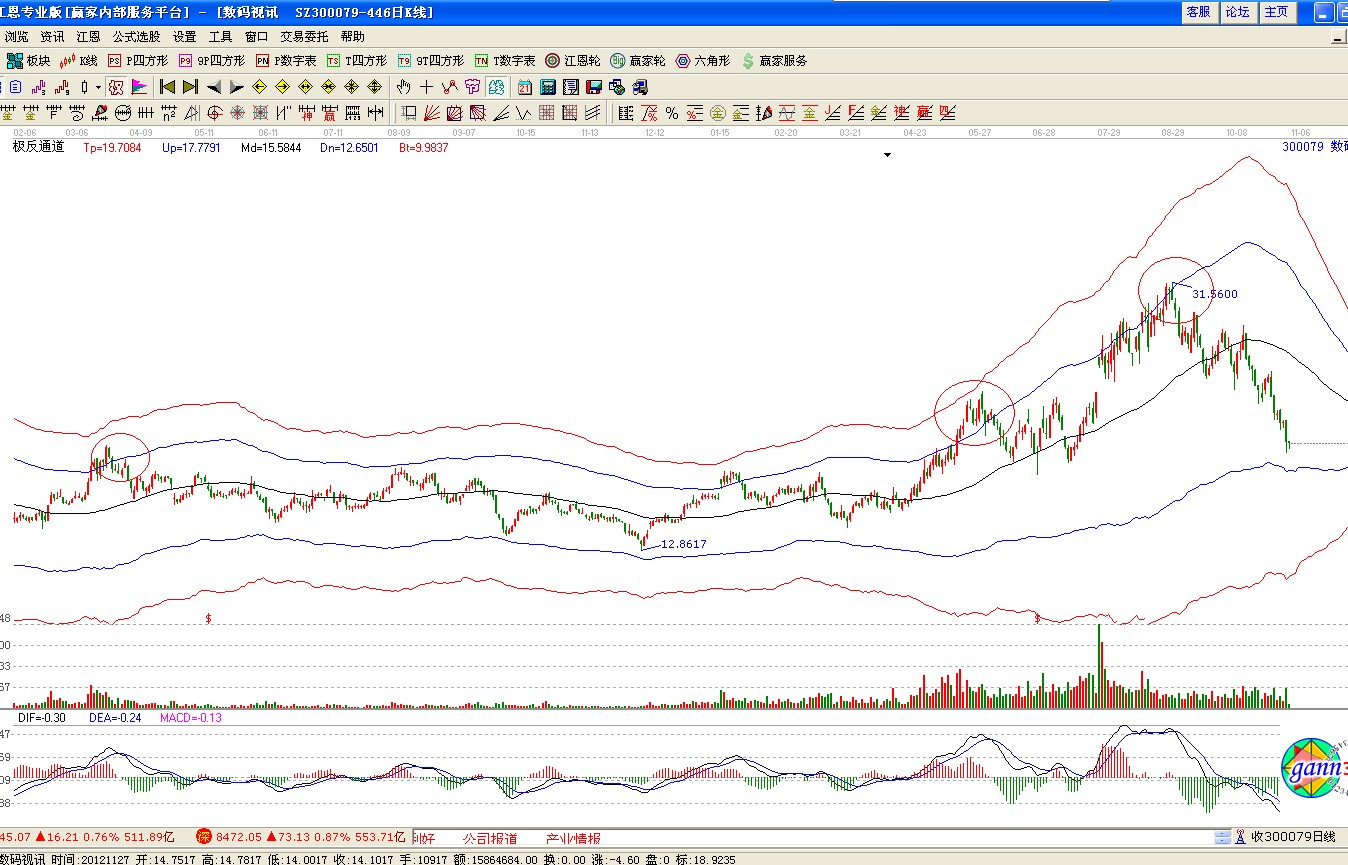Select the hand pan tool
This screenshot has height=865, width=1348.
pyautogui.click(x=404, y=87)
